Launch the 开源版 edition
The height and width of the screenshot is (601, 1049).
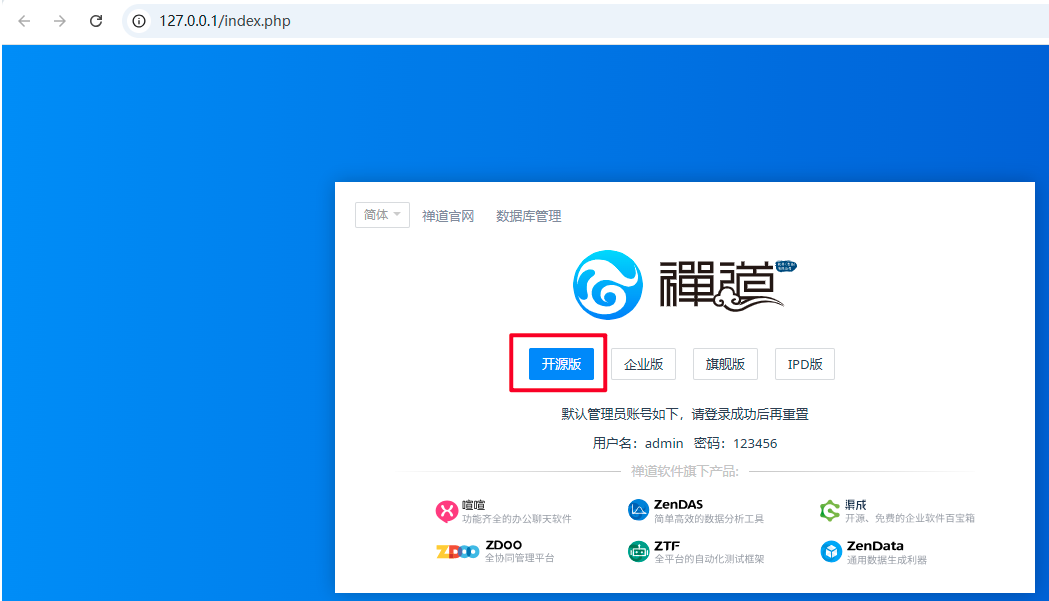coord(561,364)
